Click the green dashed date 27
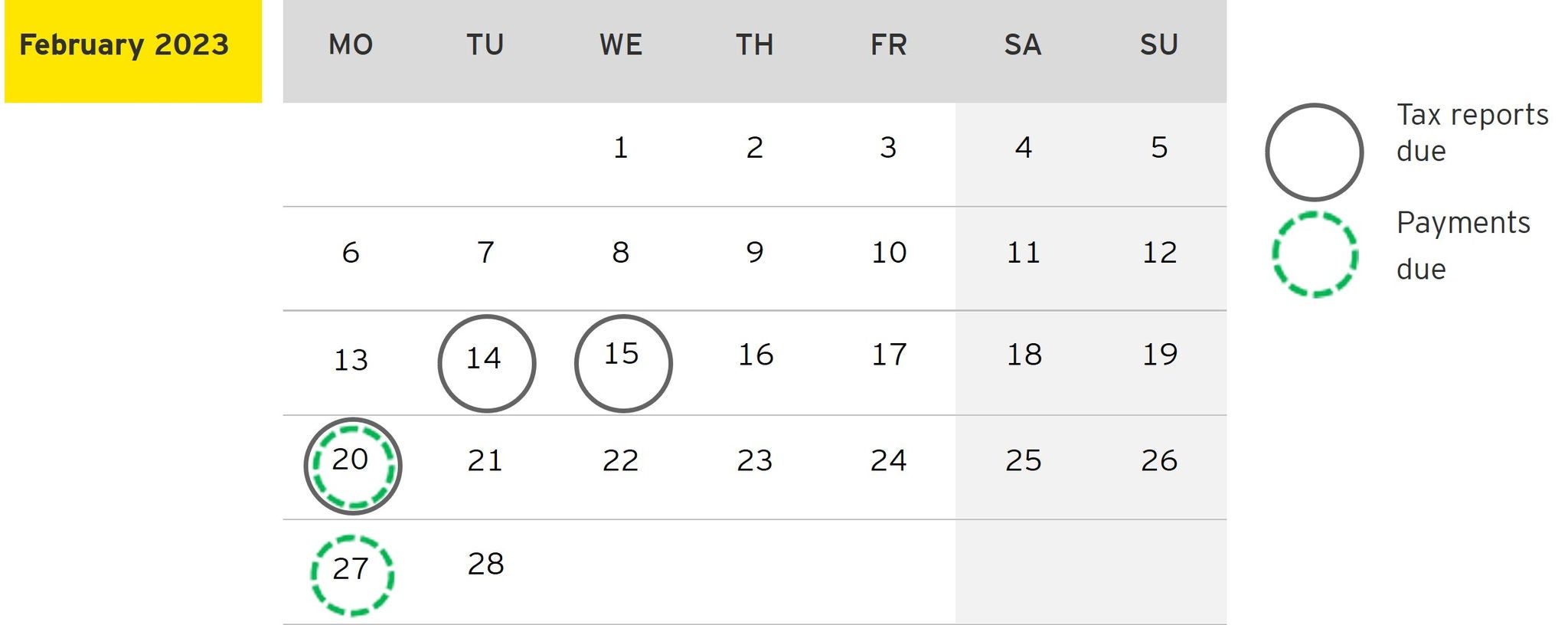The image size is (1568, 625). coord(351,574)
